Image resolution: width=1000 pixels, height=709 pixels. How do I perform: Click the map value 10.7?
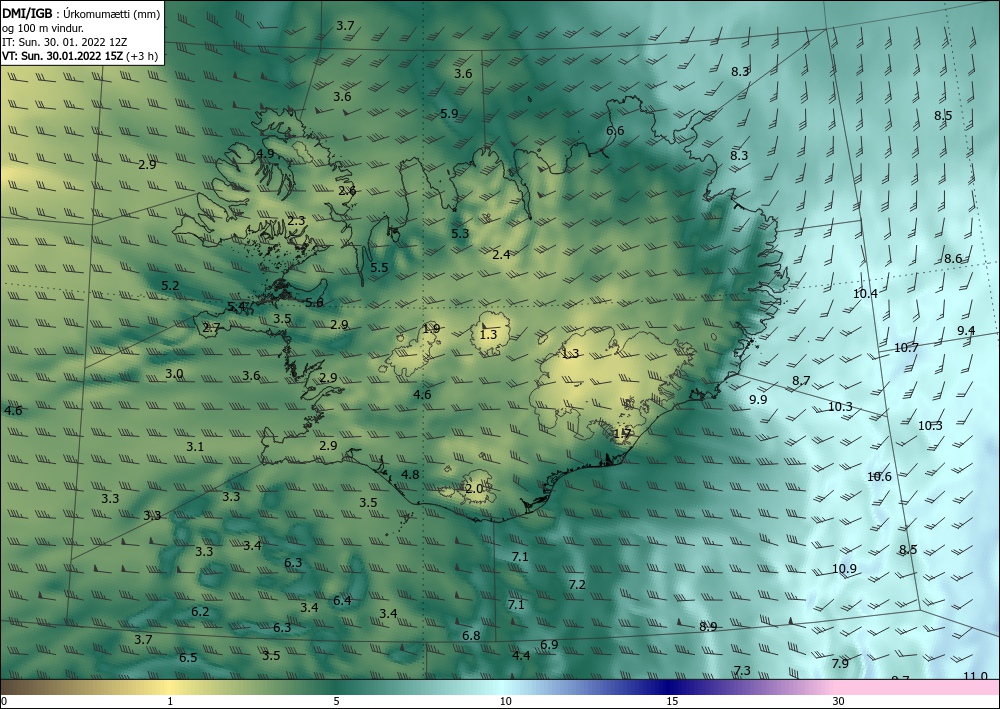[906, 348]
